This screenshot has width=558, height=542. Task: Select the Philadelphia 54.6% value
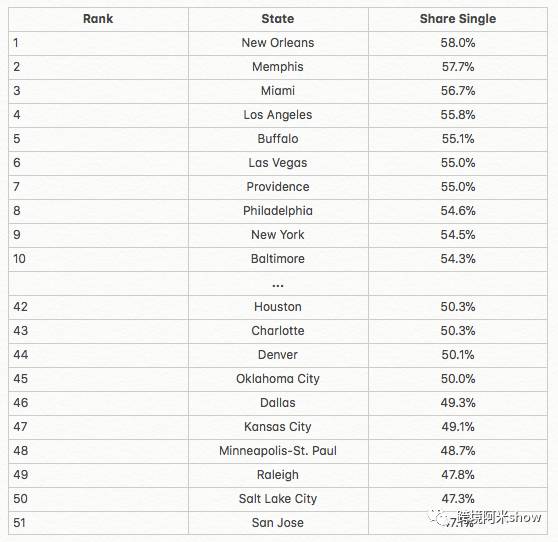coord(458,211)
